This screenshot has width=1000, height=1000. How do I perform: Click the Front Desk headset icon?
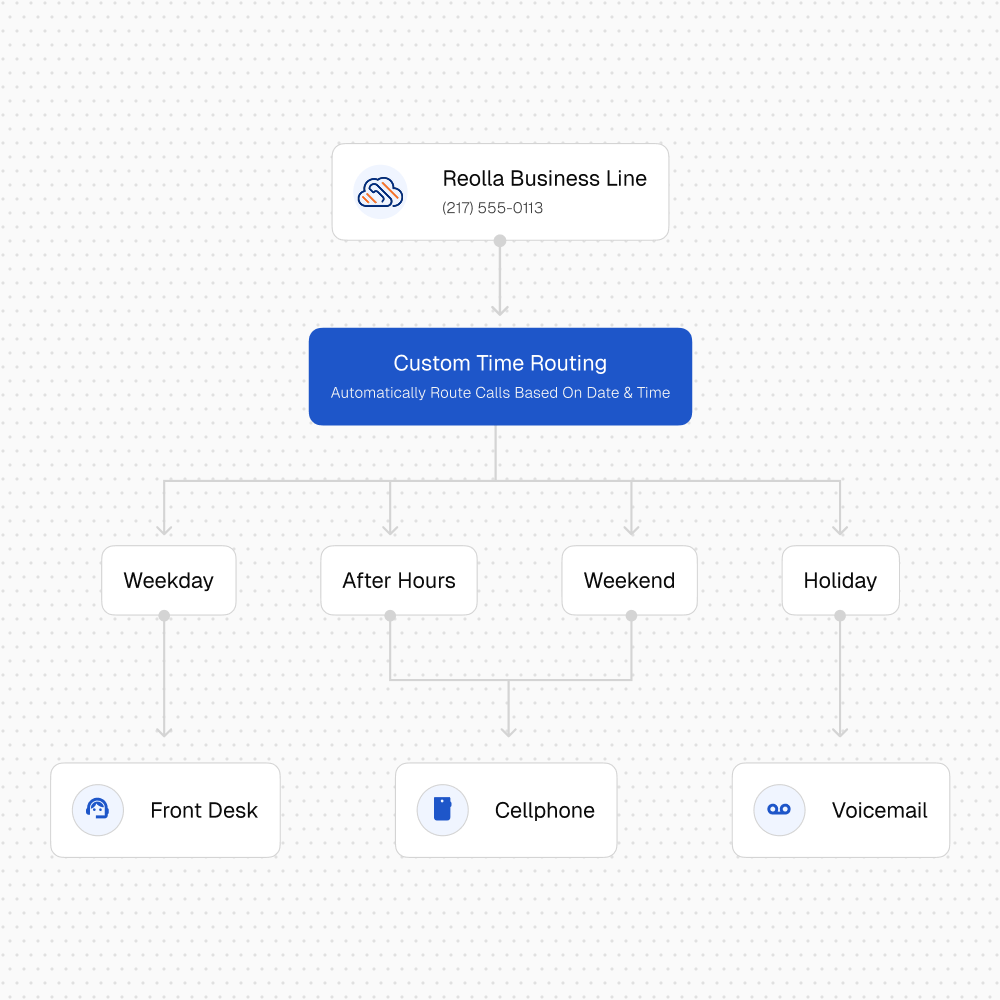tap(98, 810)
